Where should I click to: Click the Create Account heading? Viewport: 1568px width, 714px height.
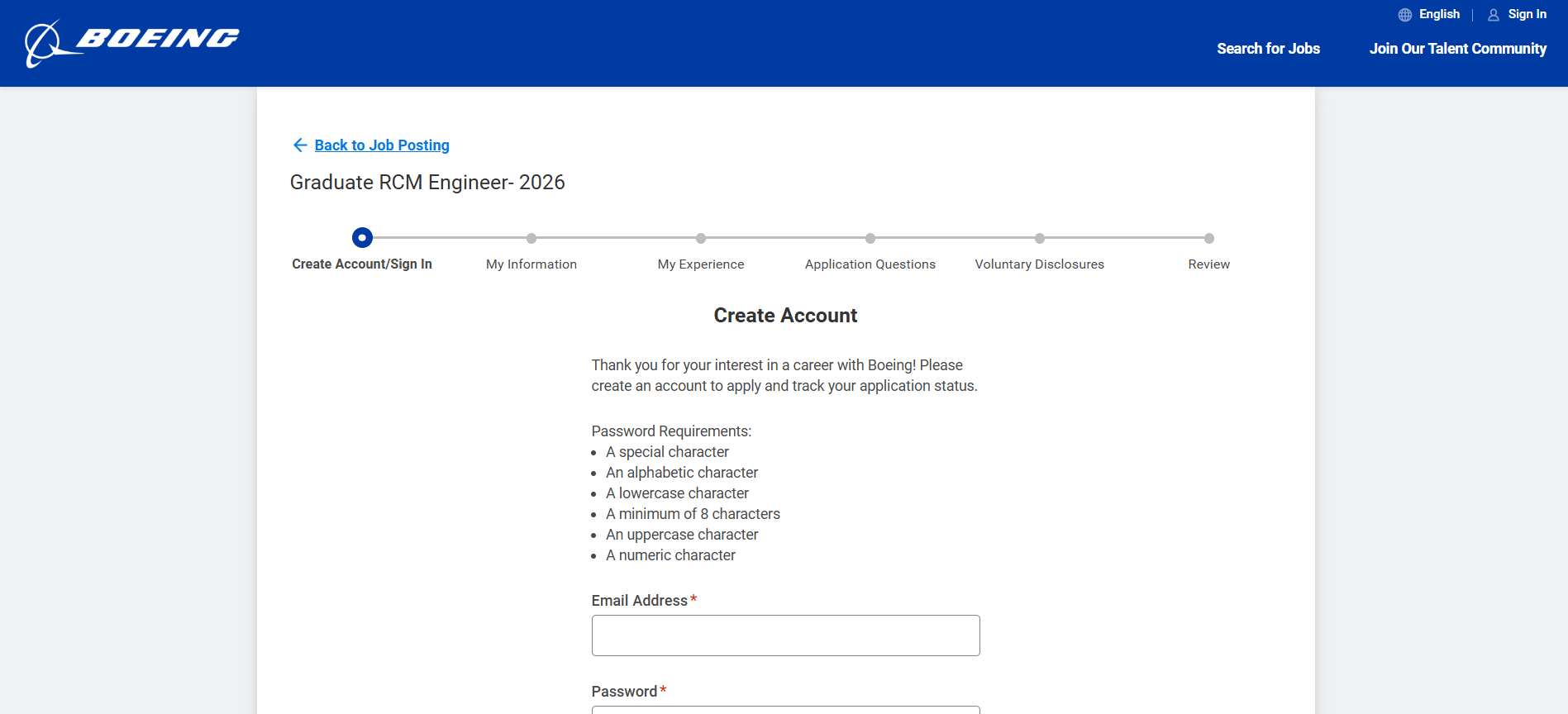click(785, 316)
